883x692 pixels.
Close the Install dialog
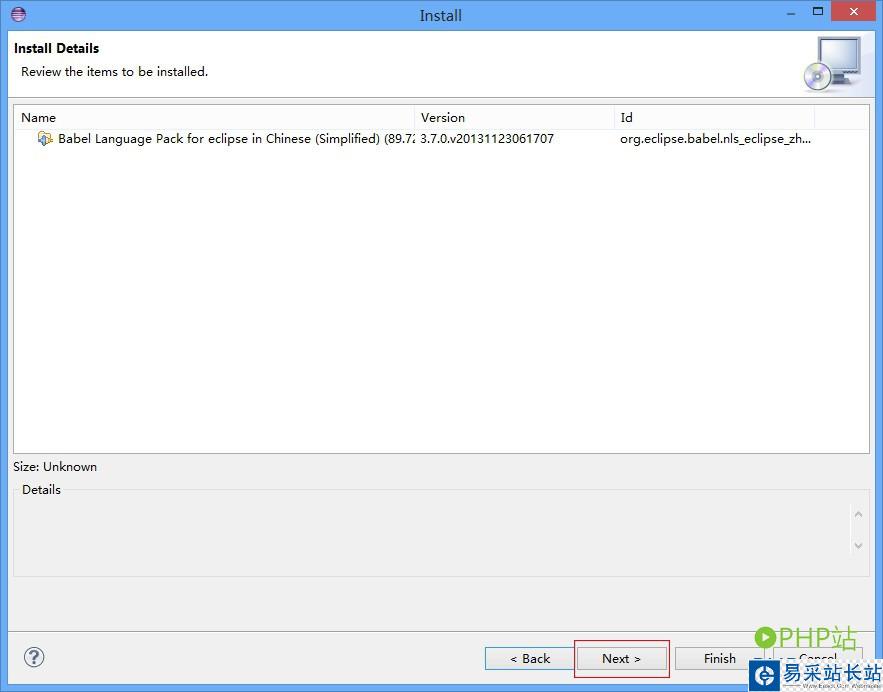pyautogui.click(x=854, y=11)
